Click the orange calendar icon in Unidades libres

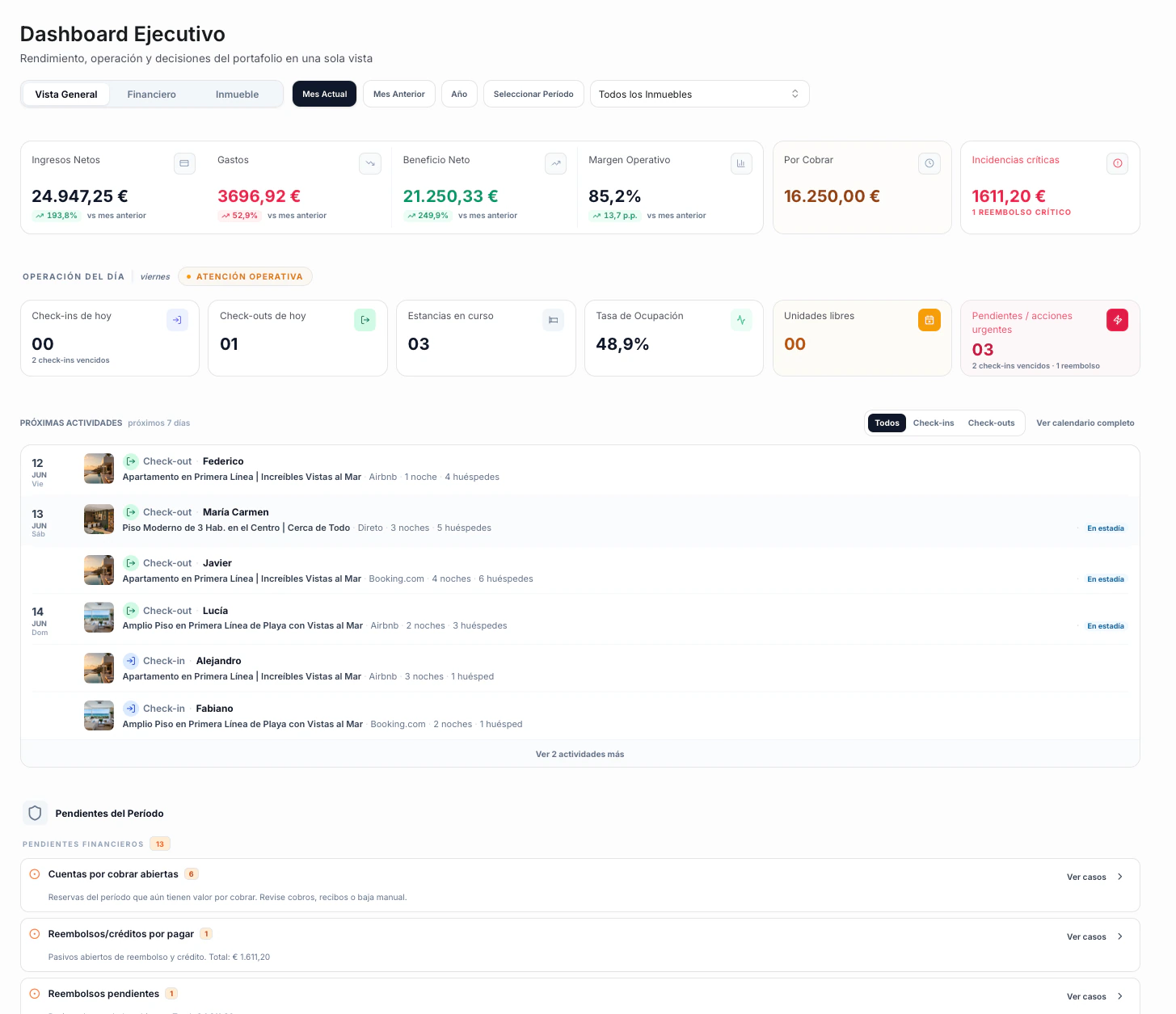[x=929, y=320]
